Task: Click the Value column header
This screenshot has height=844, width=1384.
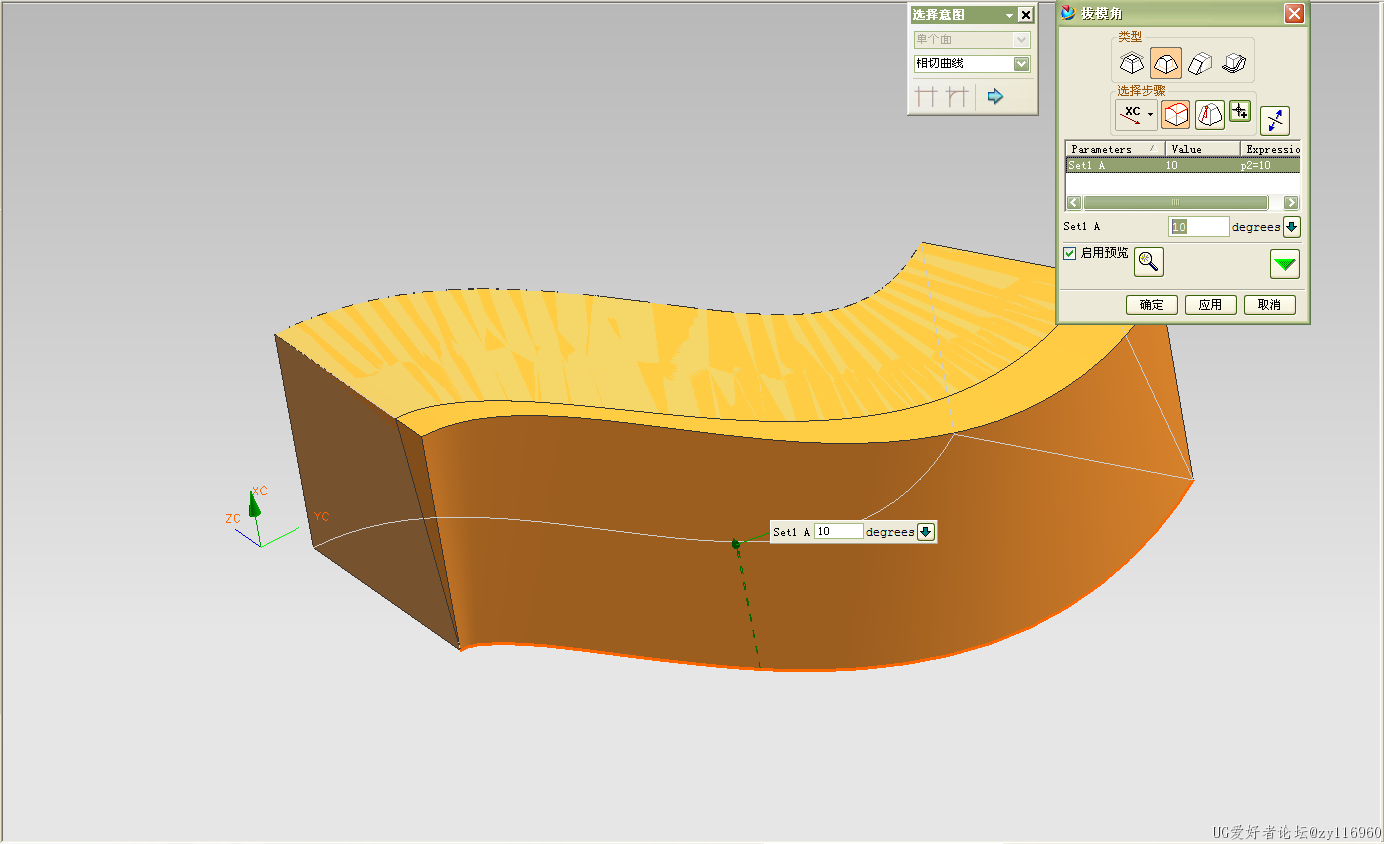Action: pyautogui.click(x=1203, y=149)
